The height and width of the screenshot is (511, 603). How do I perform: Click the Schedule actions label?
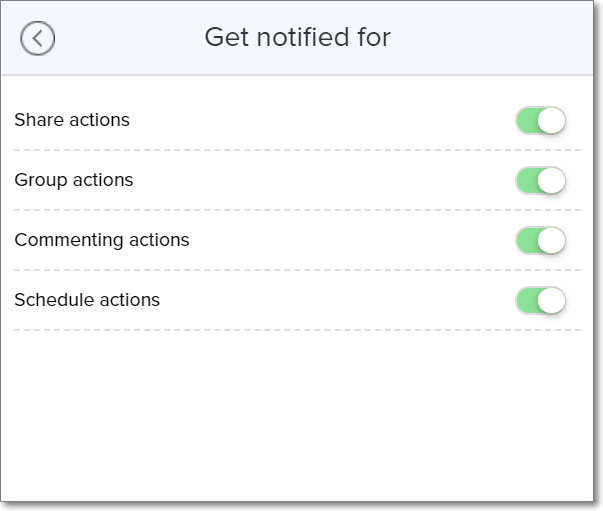[87, 300]
